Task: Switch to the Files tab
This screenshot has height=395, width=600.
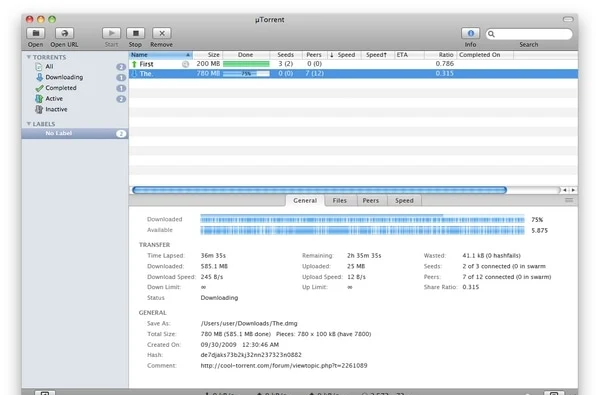Action: click(x=340, y=201)
